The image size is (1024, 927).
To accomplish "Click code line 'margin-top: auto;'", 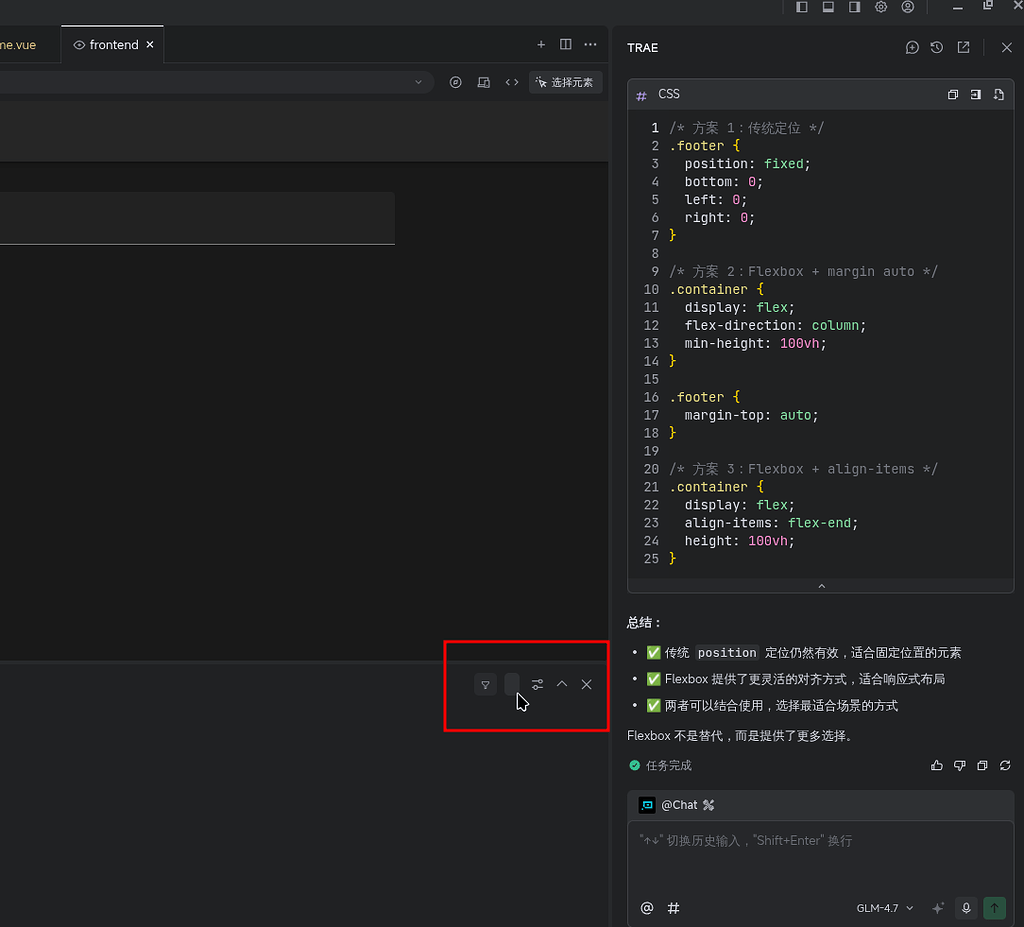I will pos(751,415).
